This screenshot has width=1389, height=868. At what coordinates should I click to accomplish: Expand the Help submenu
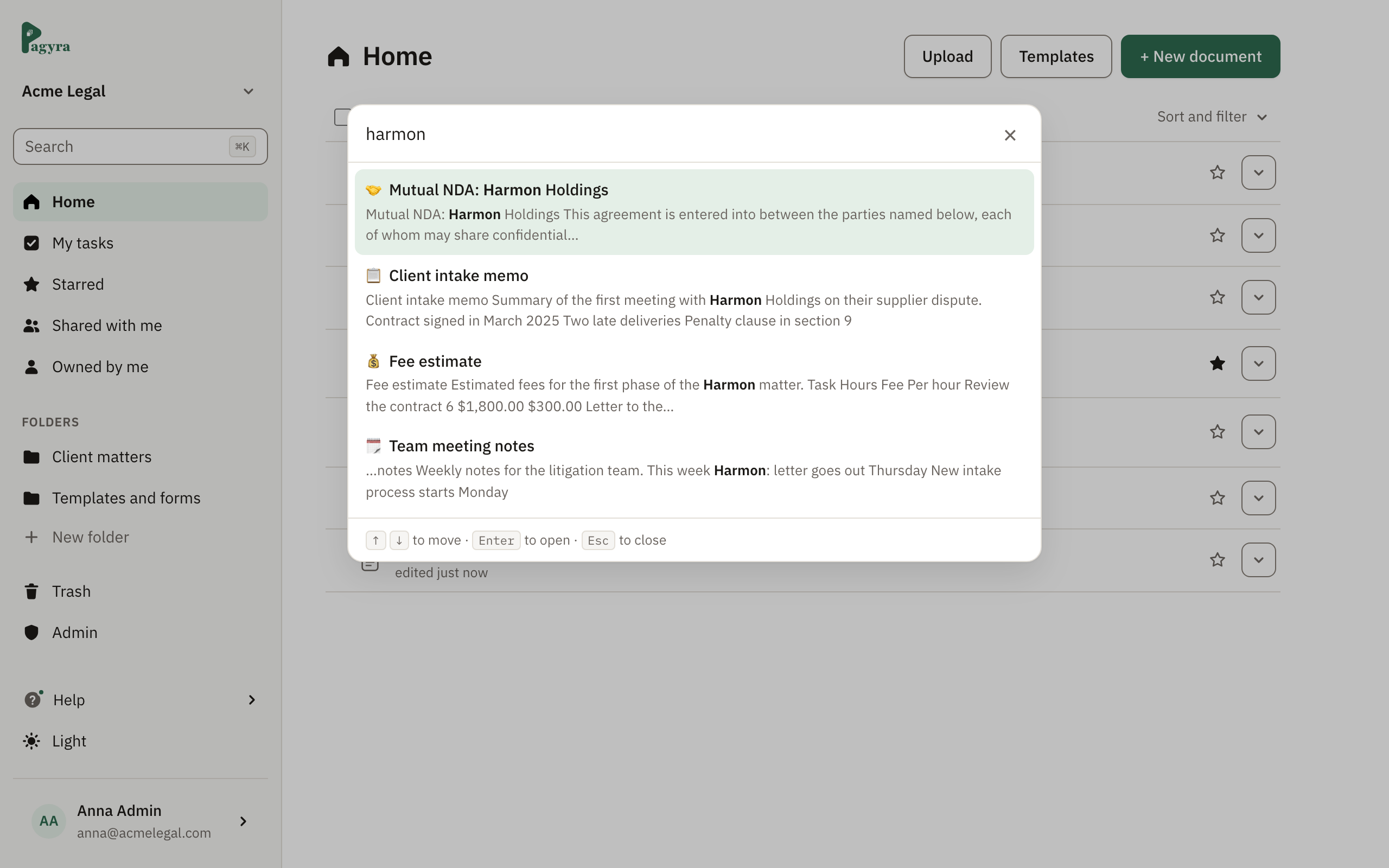[140, 700]
